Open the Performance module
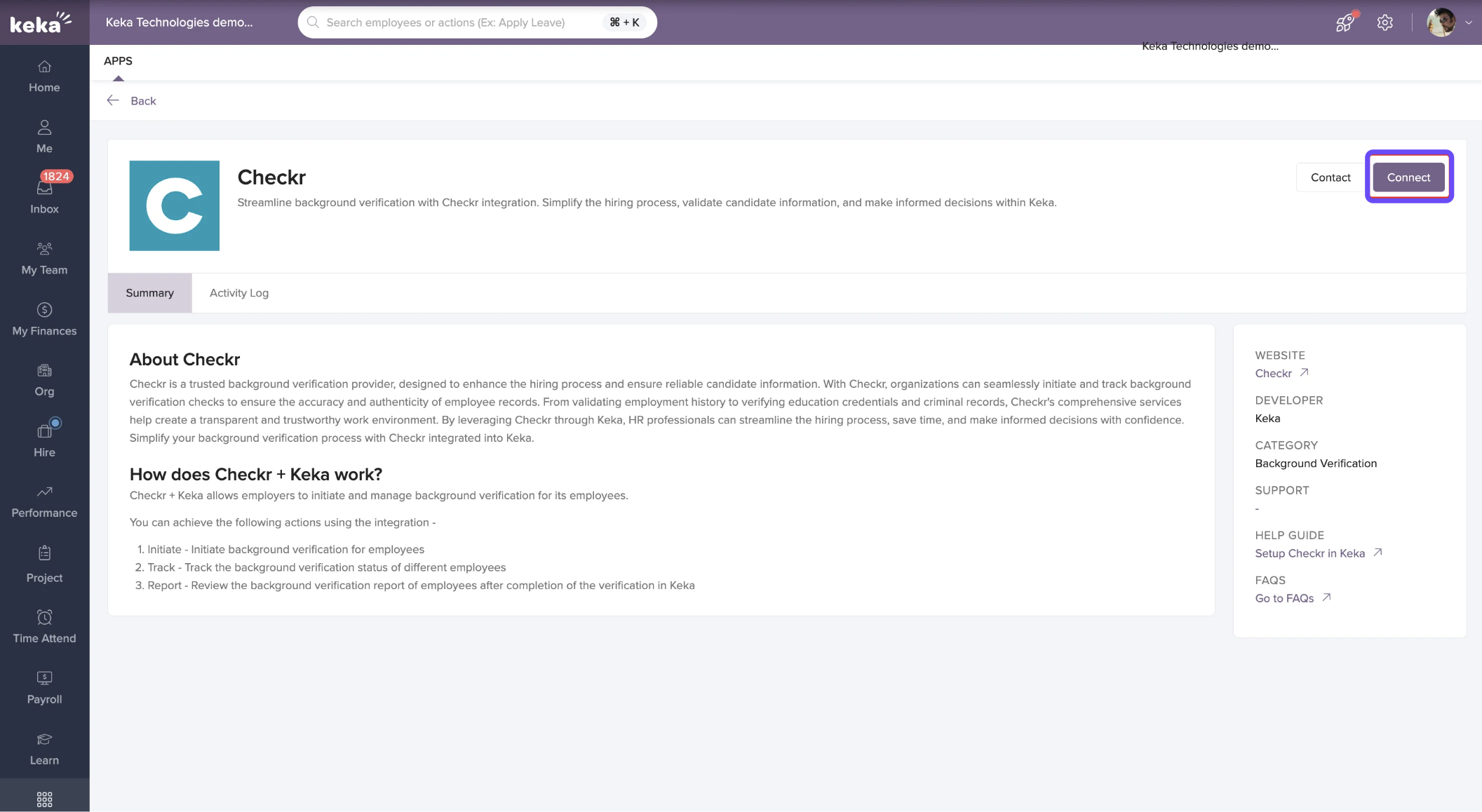This screenshot has width=1482, height=812. [x=44, y=501]
